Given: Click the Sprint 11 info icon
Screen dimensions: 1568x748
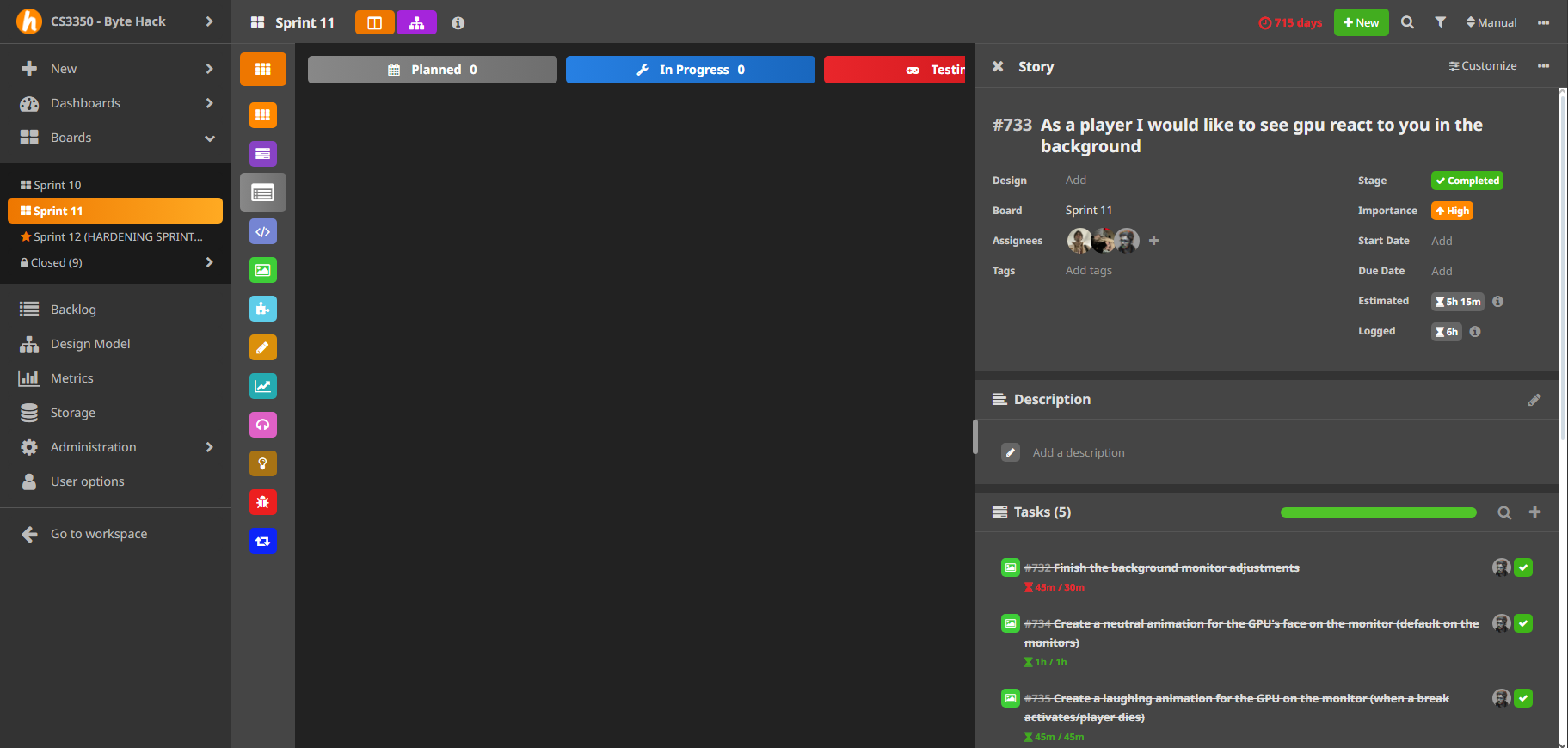Looking at the screenshot, I should click(458, 23).
